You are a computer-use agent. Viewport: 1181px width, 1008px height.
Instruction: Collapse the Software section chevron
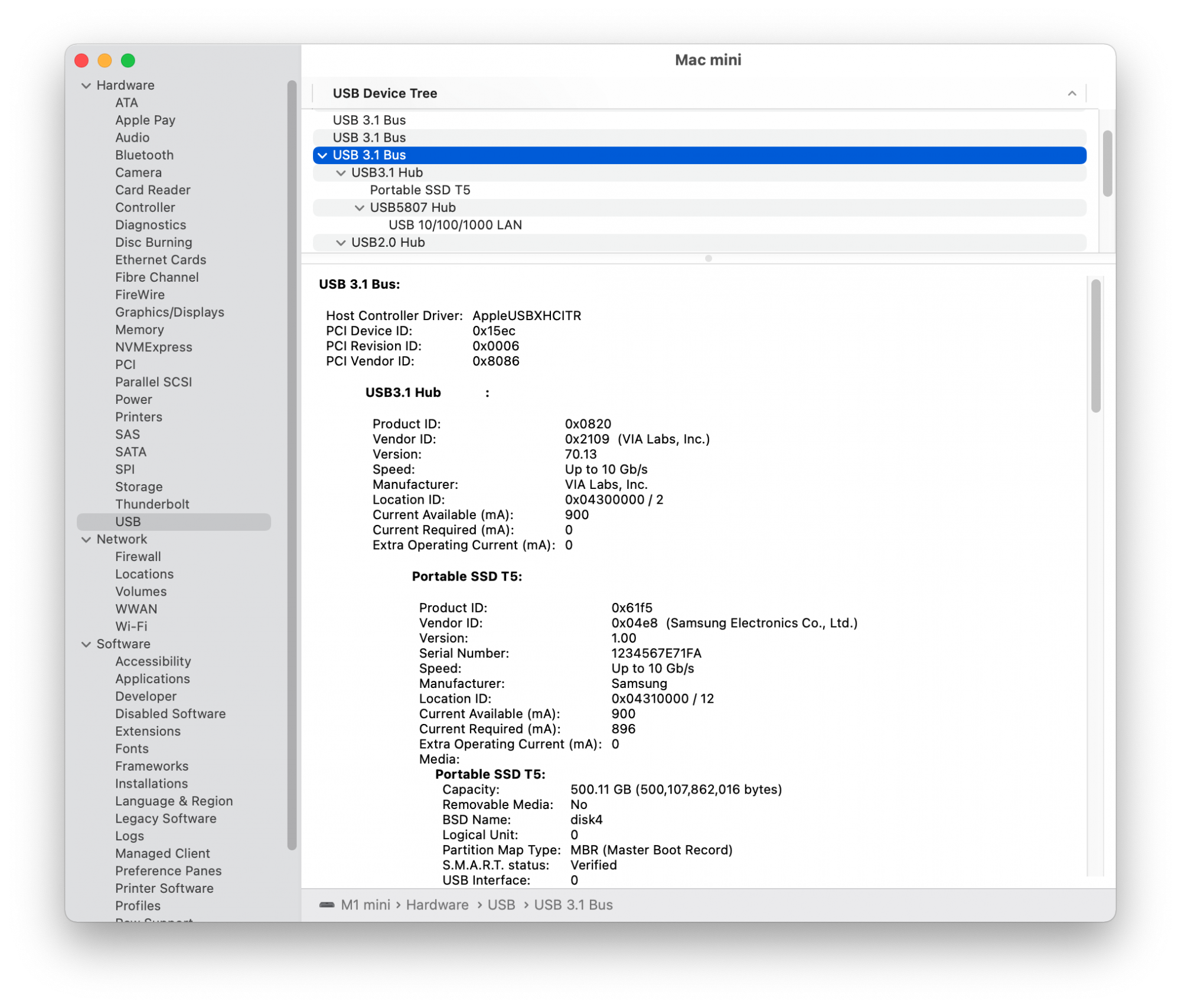(x=86, y=644)
